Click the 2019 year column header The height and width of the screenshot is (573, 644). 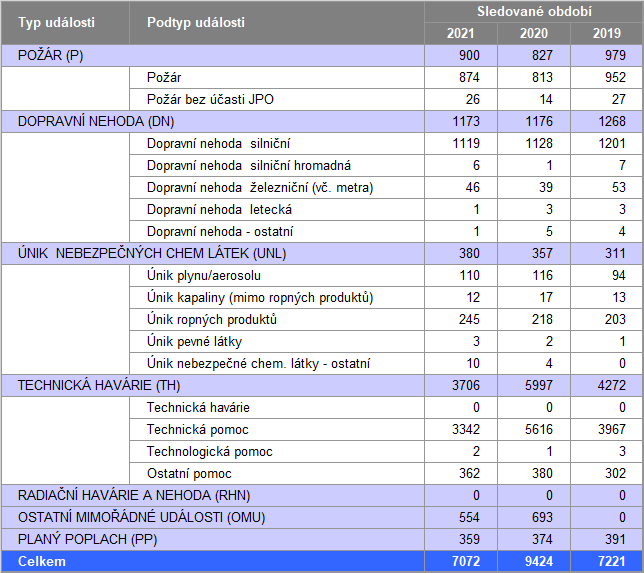click(607, 34)
